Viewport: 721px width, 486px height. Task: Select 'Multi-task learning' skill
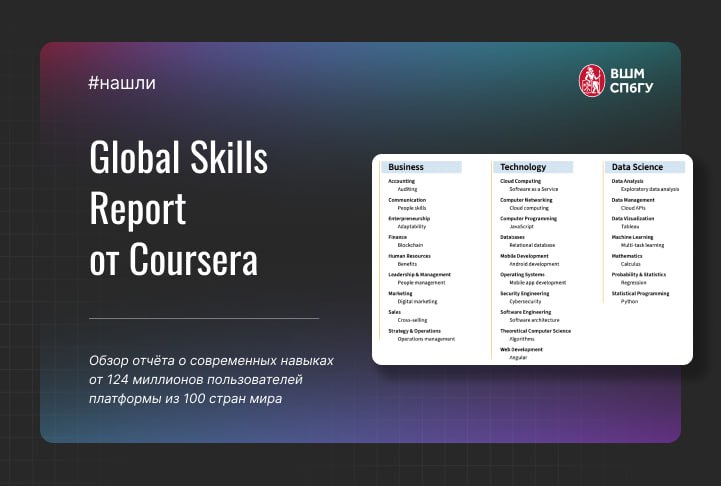click(642, 245)
